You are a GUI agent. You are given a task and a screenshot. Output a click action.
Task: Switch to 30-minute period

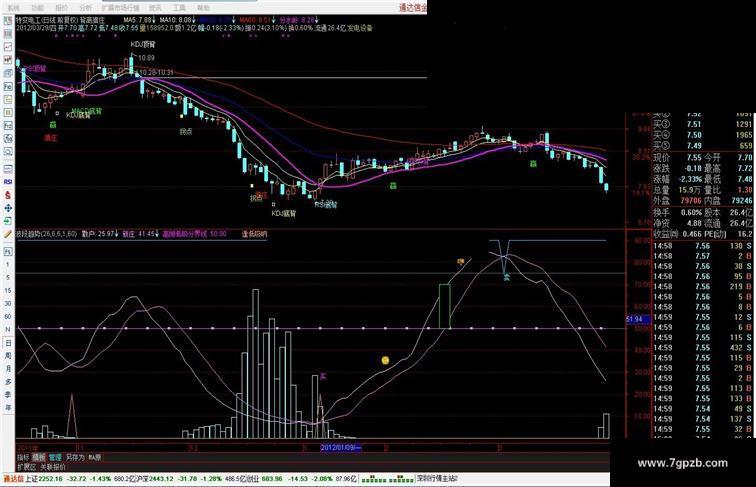[8, 304]
